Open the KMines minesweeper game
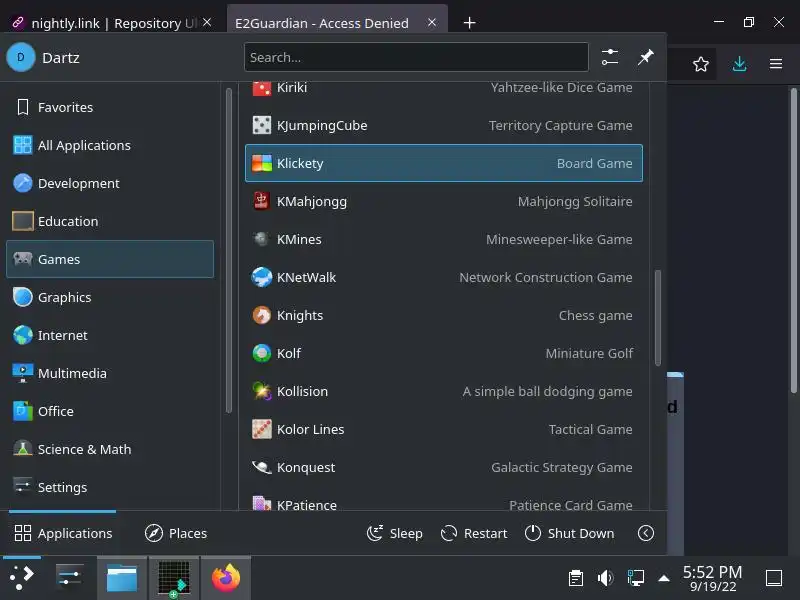This screenshot has width=800, height=600. pos(443,239)
